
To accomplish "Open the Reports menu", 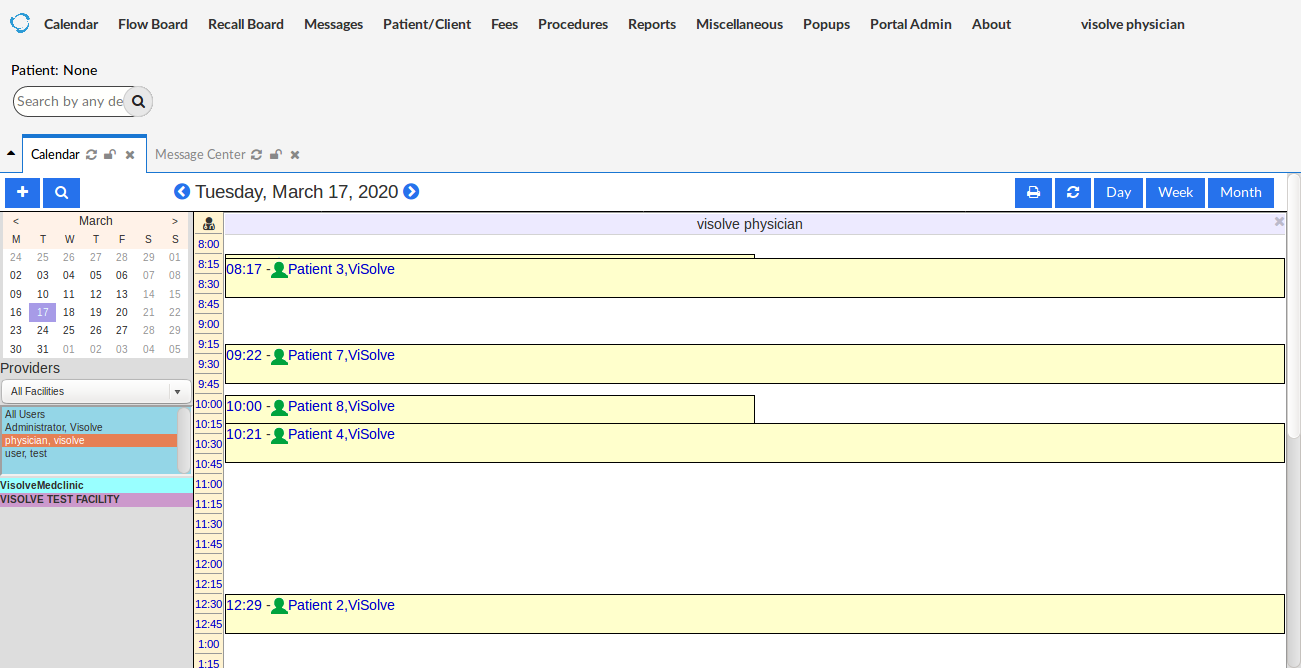I will [652, 24].
